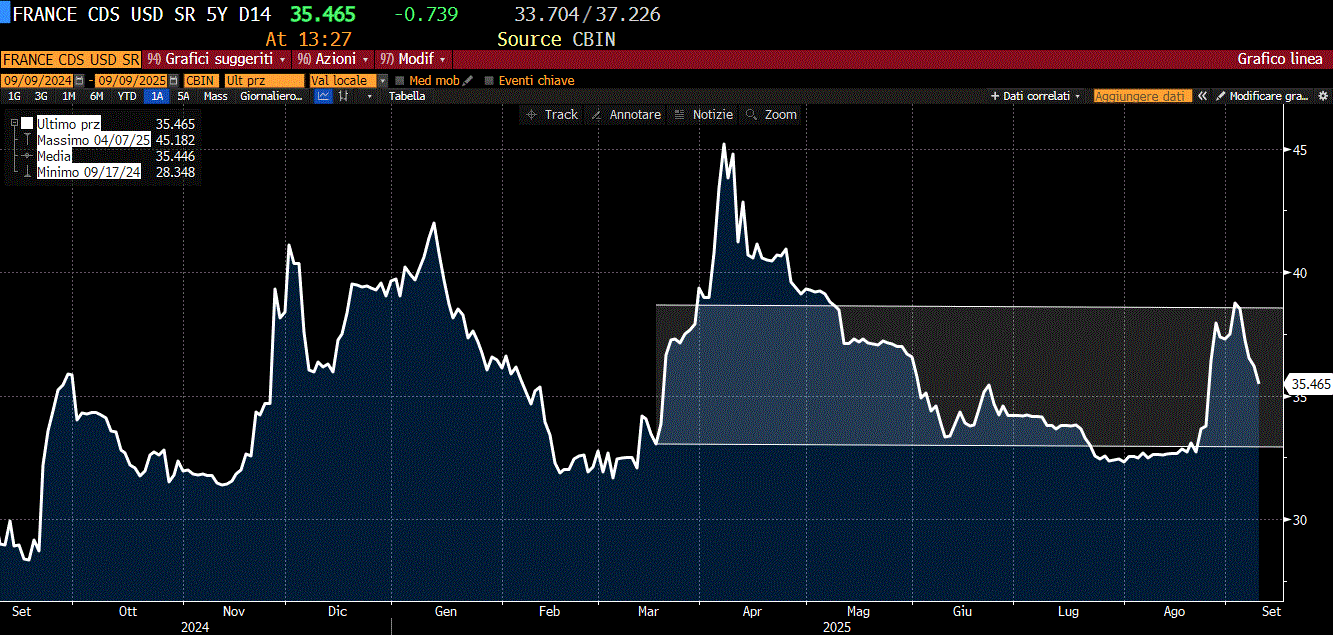Collapse the legend tree expander
1333x635 pixels.
(x=14, y=123)
